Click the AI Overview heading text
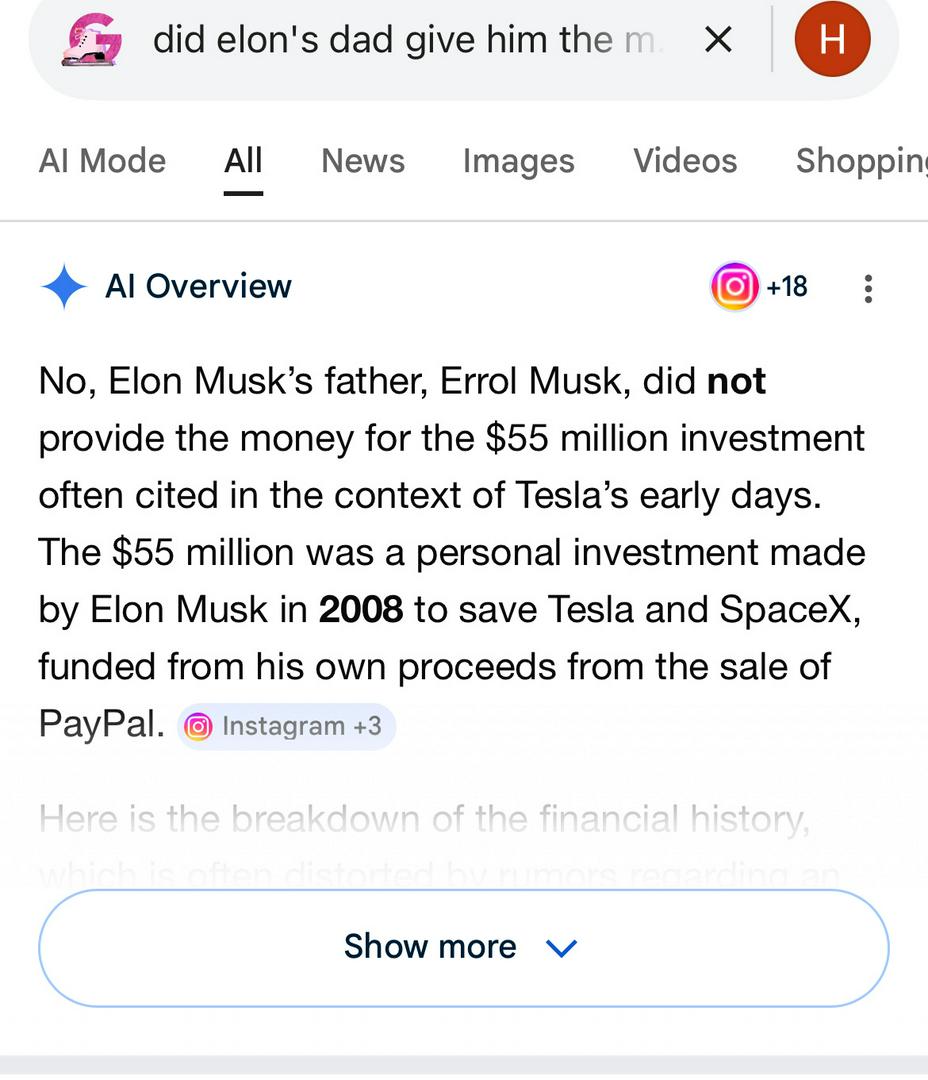 [198, 287]
